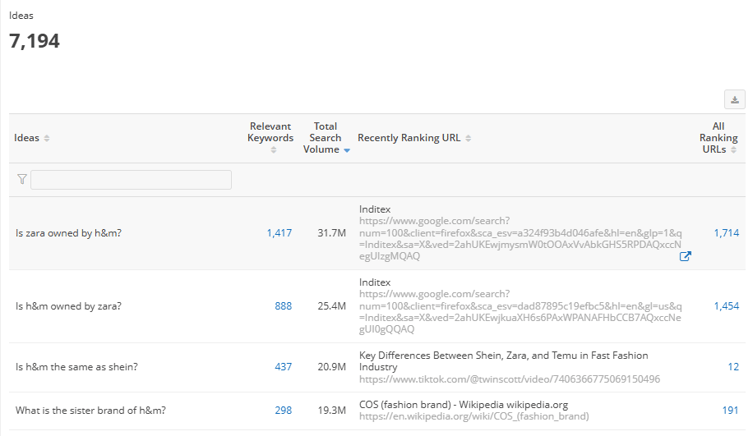
Task: Click the 31.7M search volume value
Action: point(331,233)
